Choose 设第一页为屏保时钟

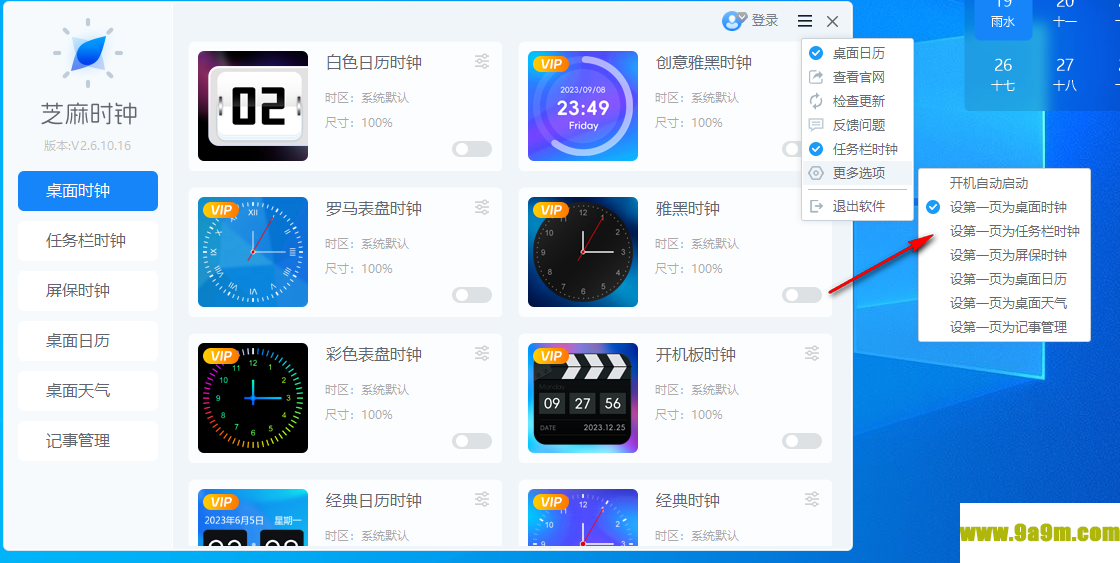click(1004, 255)
